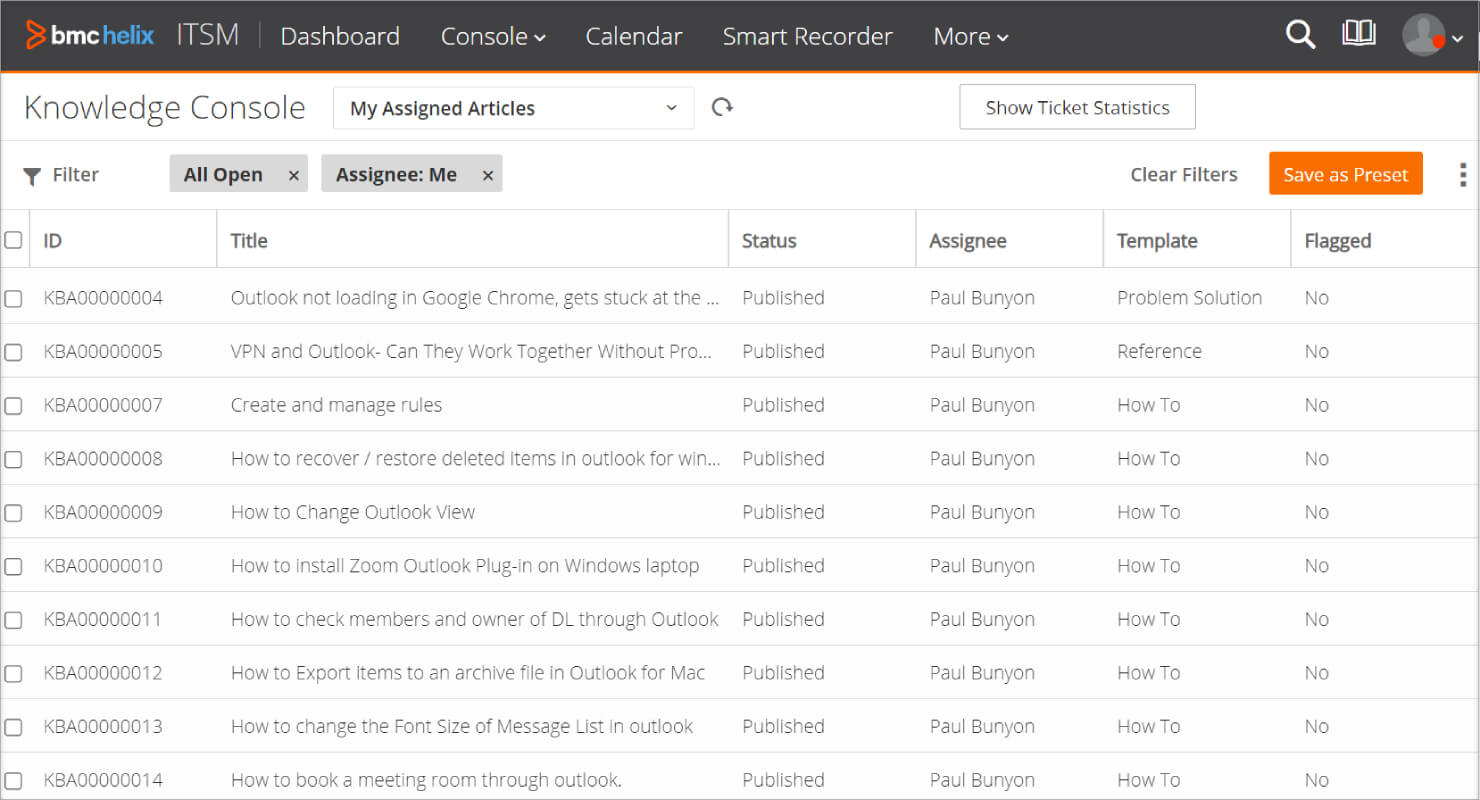
Task: Refresh the article list
Action: pyautogui.click(x=722, y=107)
